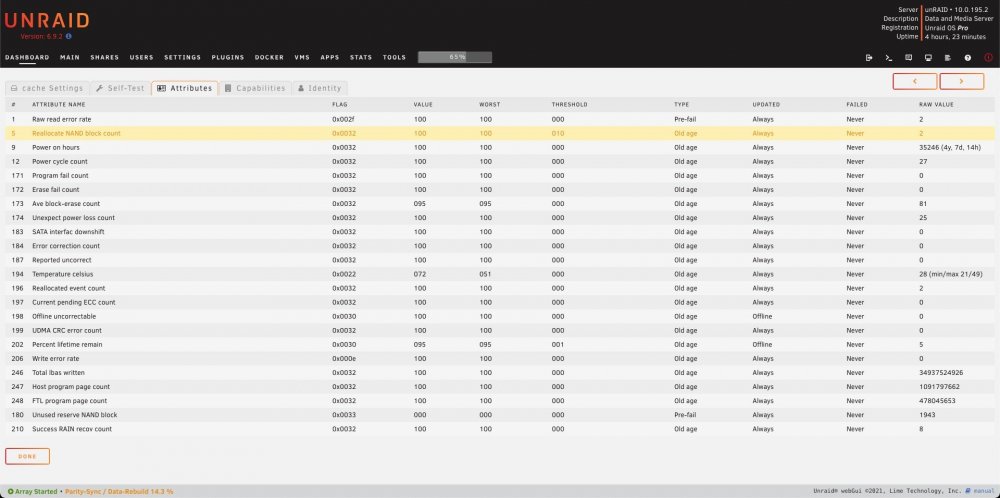Click the DONE button
The image size is (1000, 498).
coord(27,457)
